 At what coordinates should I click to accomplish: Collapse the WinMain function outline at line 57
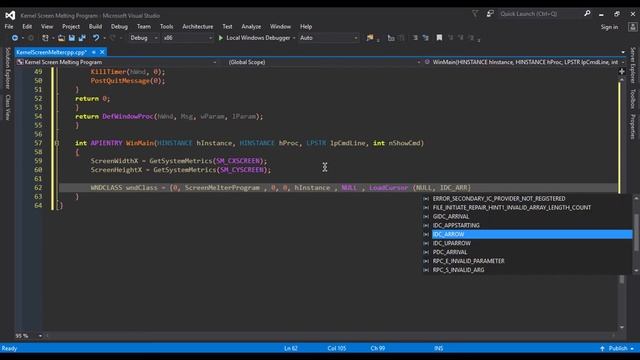point(57,143)
